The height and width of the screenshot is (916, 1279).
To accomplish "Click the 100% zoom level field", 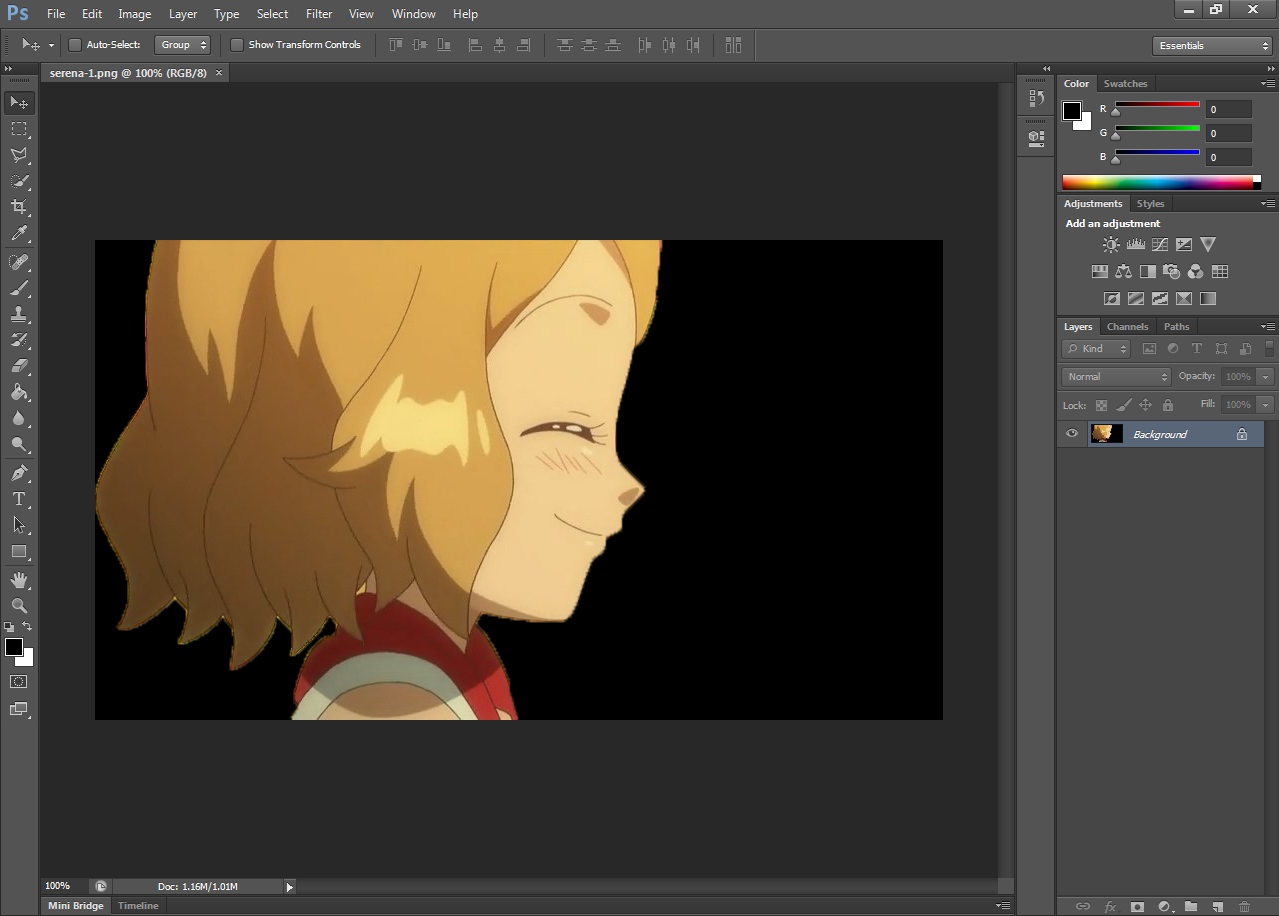I will [x=64, y=886].
